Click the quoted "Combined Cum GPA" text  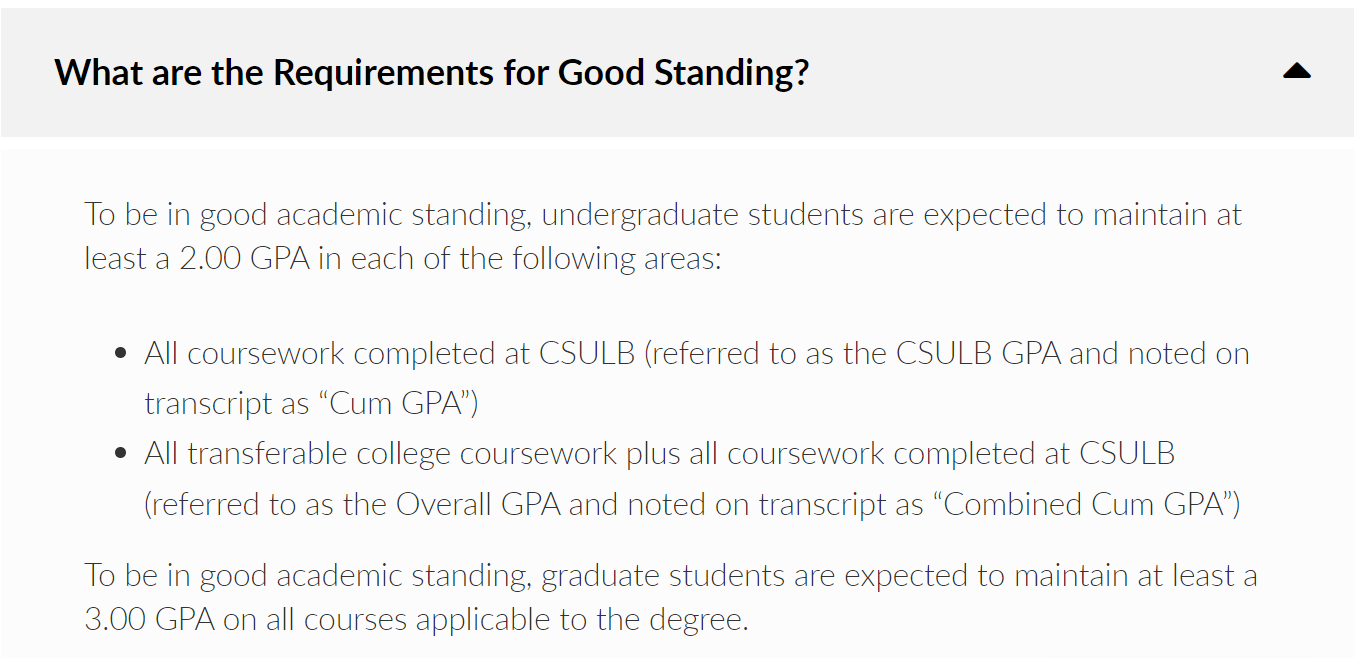click(x=1084, y=504)
